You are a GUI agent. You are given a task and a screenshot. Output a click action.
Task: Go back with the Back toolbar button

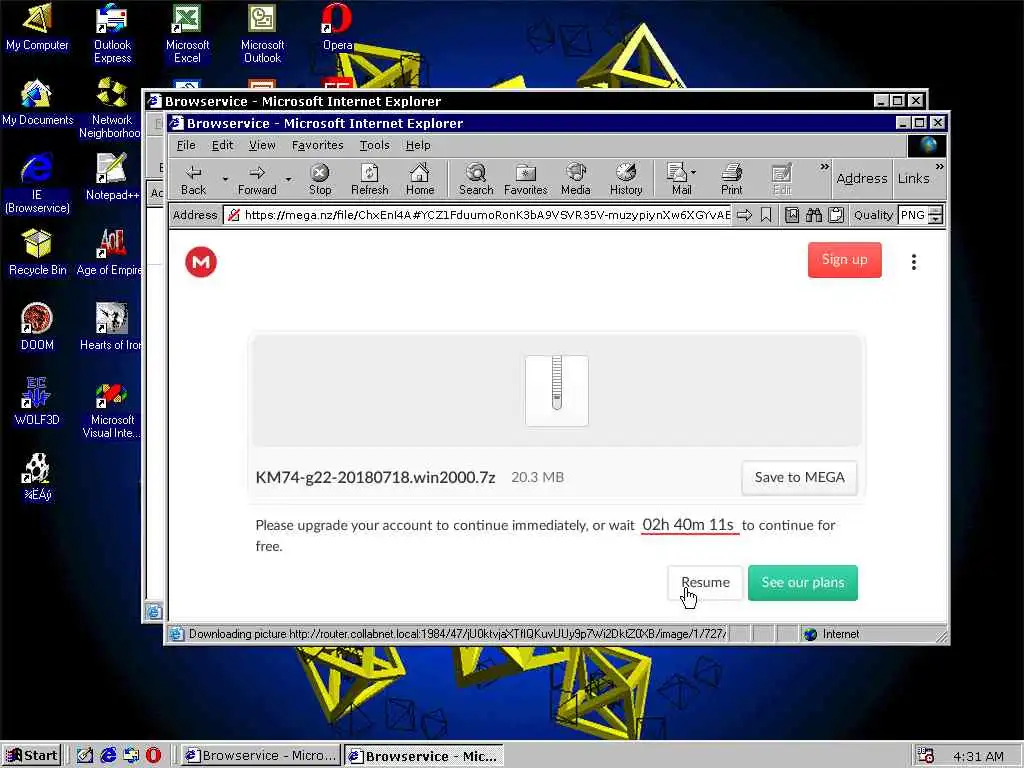tap(193, 179)
